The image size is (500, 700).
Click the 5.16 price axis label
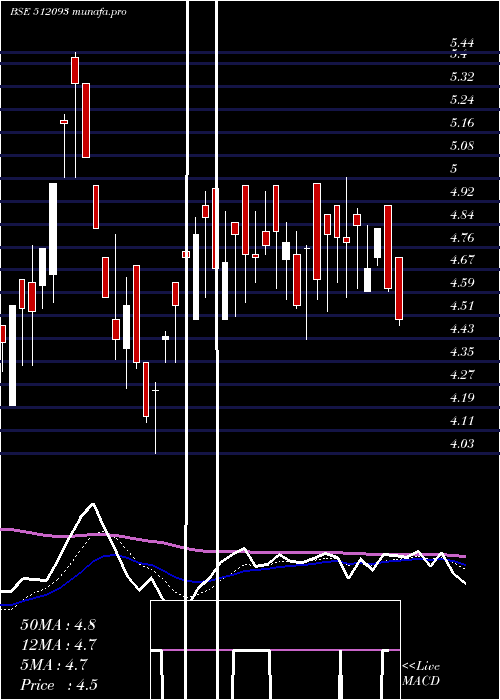pyautogui.click(x=462, y=123)
